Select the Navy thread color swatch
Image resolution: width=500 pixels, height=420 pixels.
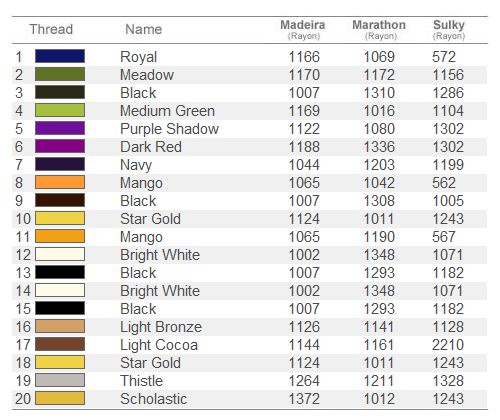(x=60, y=164)
